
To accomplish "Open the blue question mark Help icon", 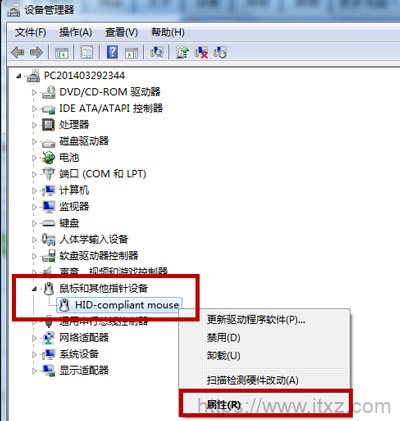I will pos(113,52).
